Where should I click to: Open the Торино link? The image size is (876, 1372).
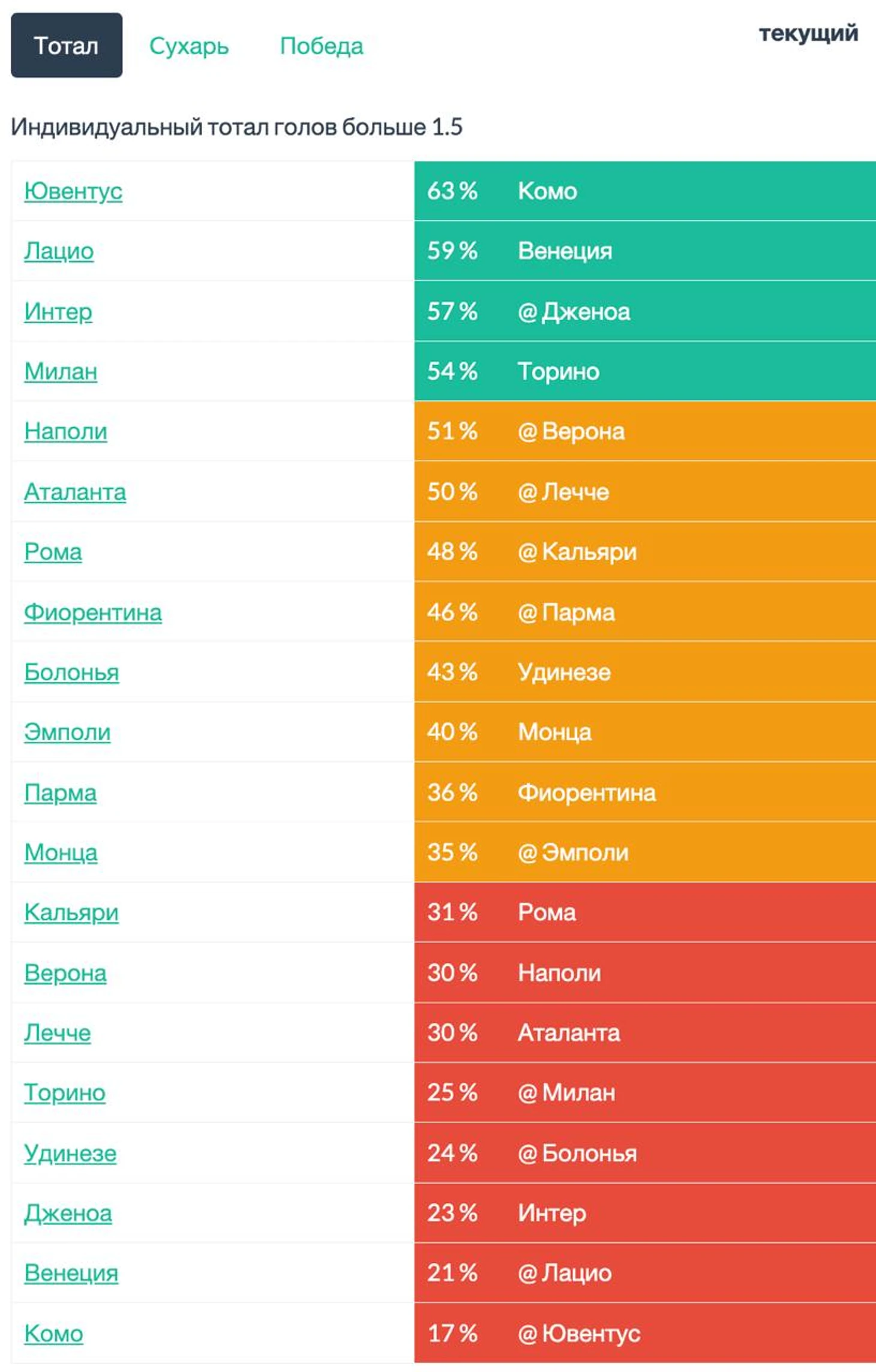[65, 1093]
